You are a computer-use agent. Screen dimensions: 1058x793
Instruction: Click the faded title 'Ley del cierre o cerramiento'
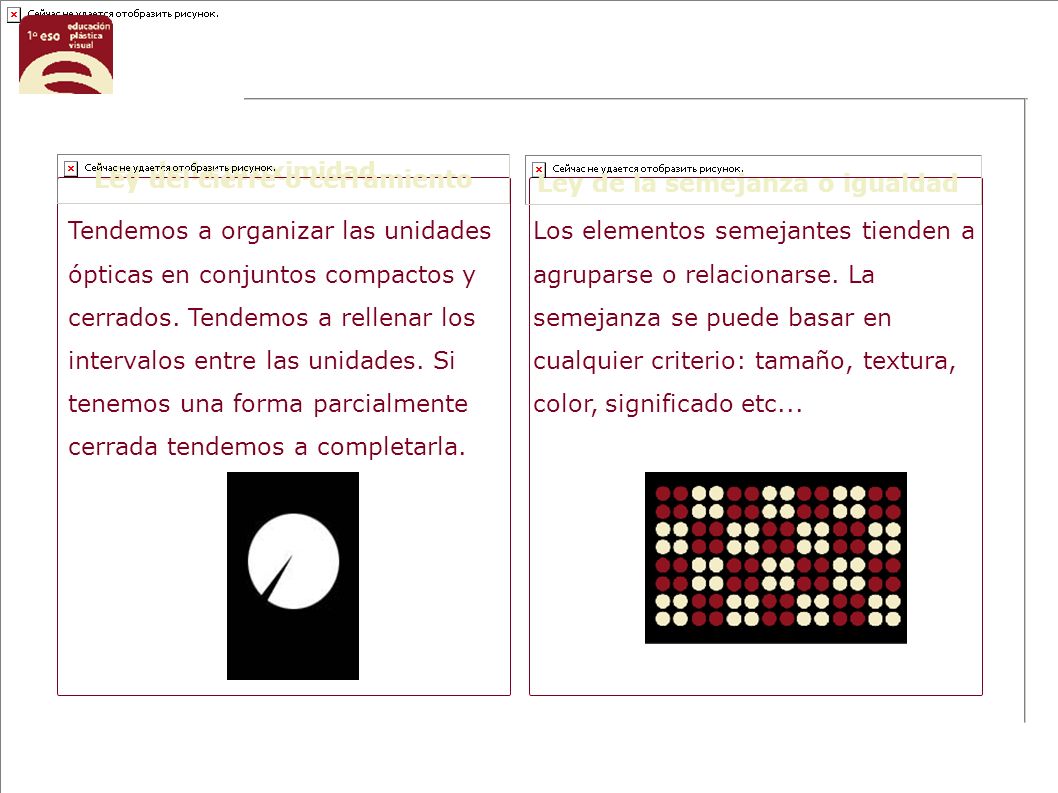(283, 180)
